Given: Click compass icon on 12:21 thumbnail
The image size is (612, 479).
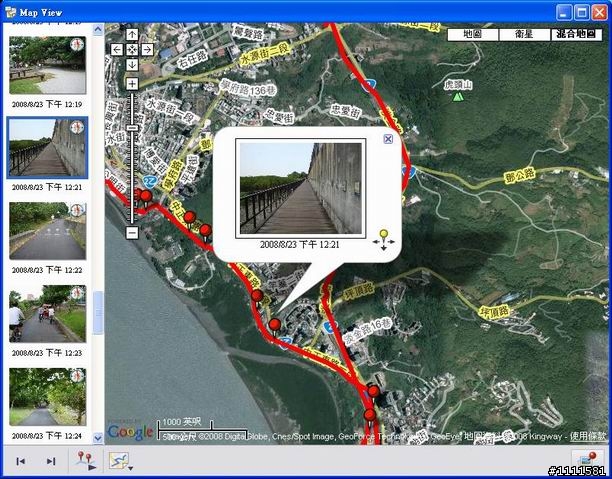Looking at the screenshot, I should (77, 127).
